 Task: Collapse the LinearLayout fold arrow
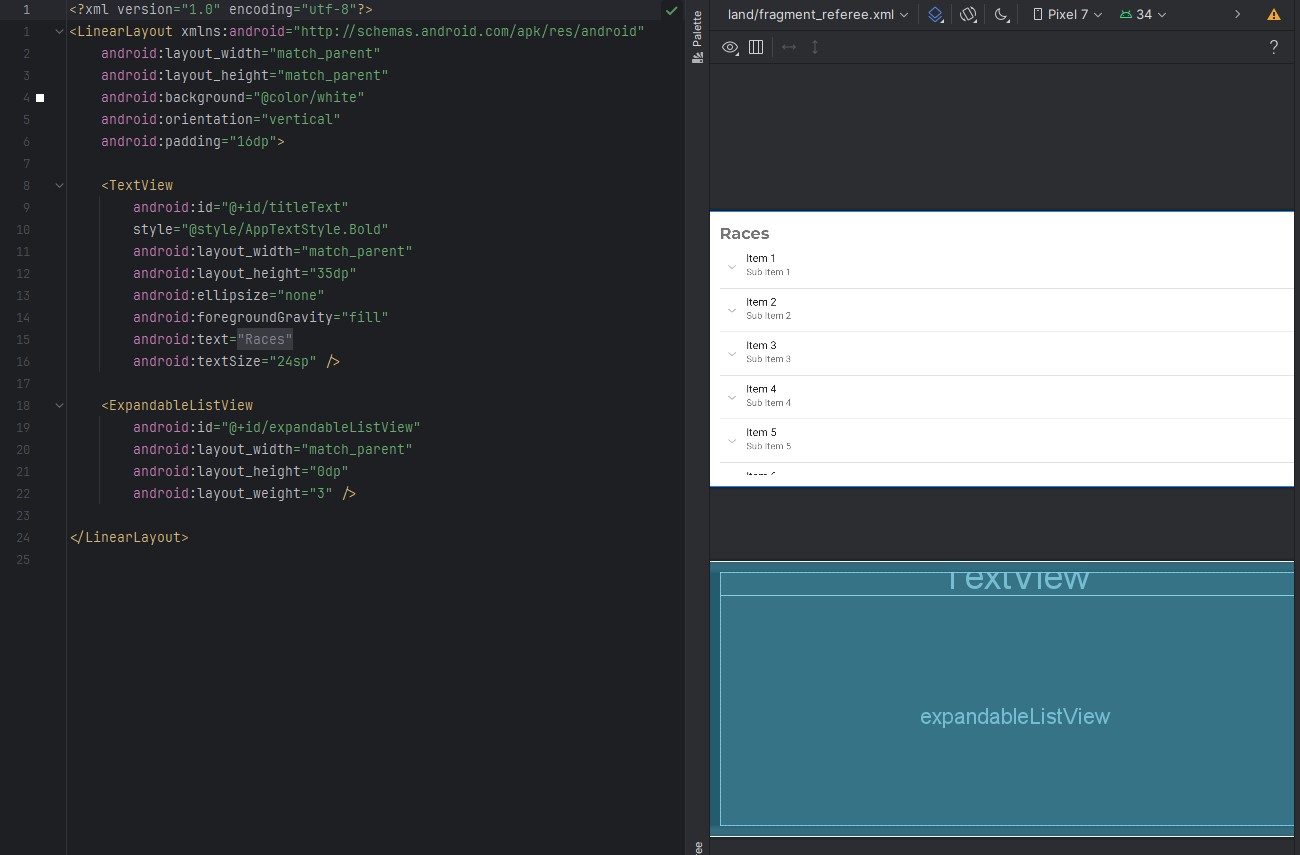click(x=60, y=32)
